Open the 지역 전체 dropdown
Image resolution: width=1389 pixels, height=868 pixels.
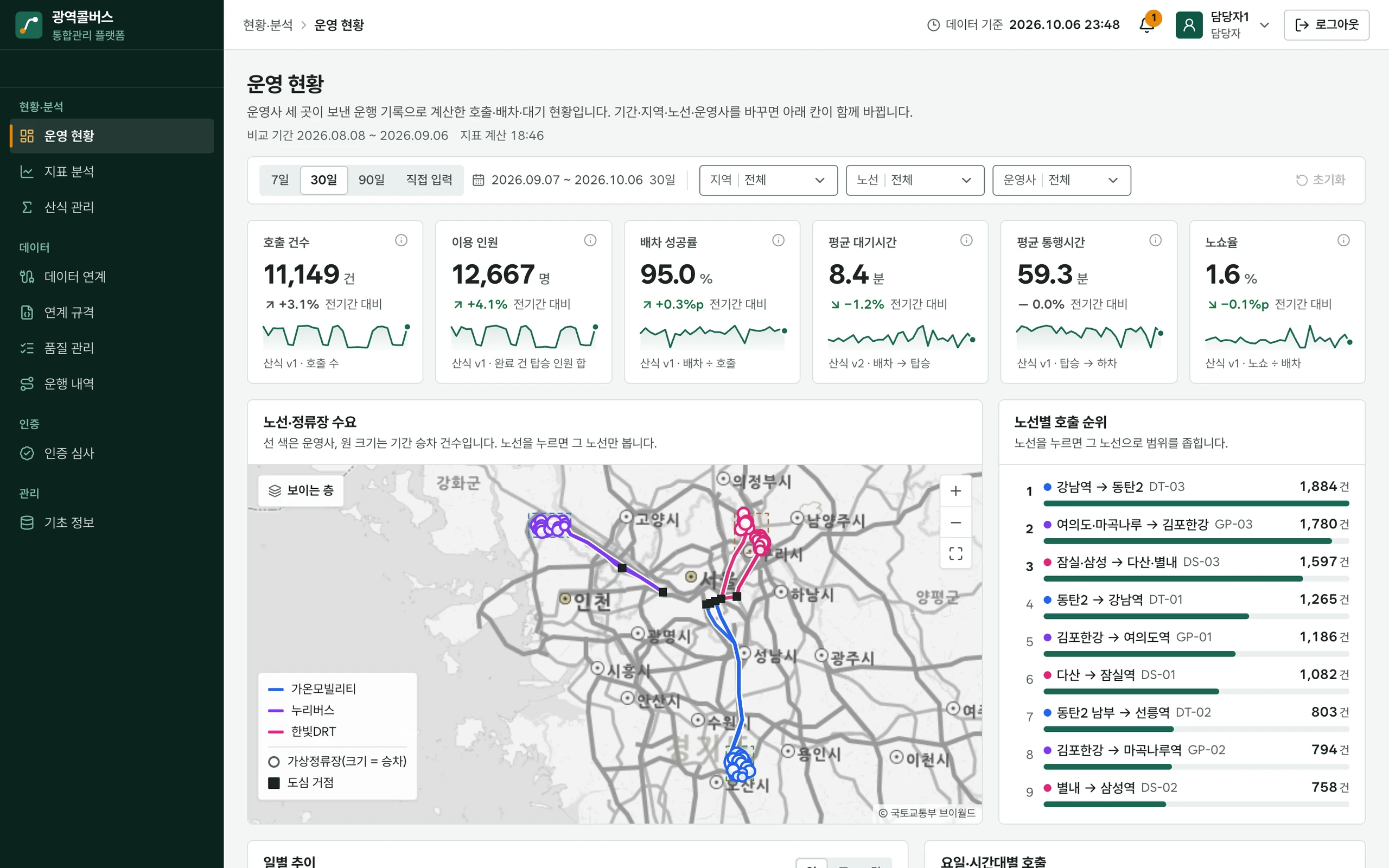[768, 180]
